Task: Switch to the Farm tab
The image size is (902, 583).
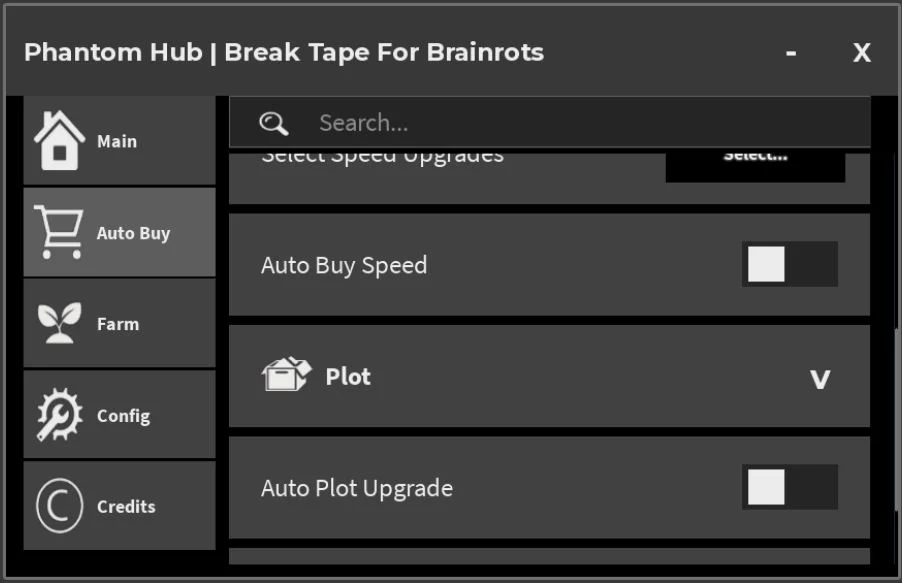Action: pyautogui.click(x=120, y=323)
